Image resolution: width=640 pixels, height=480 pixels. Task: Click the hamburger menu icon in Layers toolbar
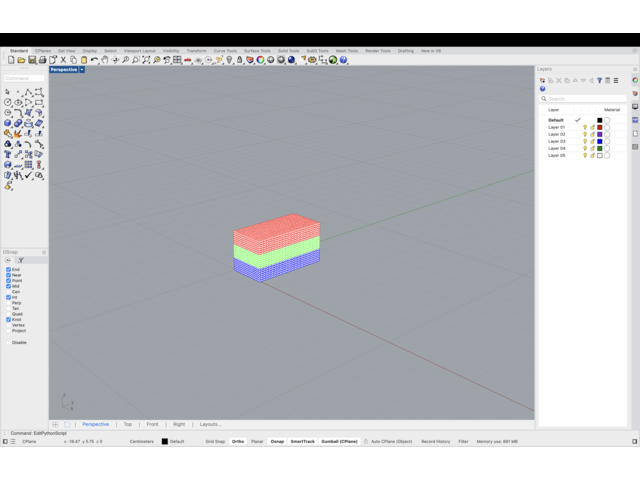pyautogui.click(x=616, y=81)
